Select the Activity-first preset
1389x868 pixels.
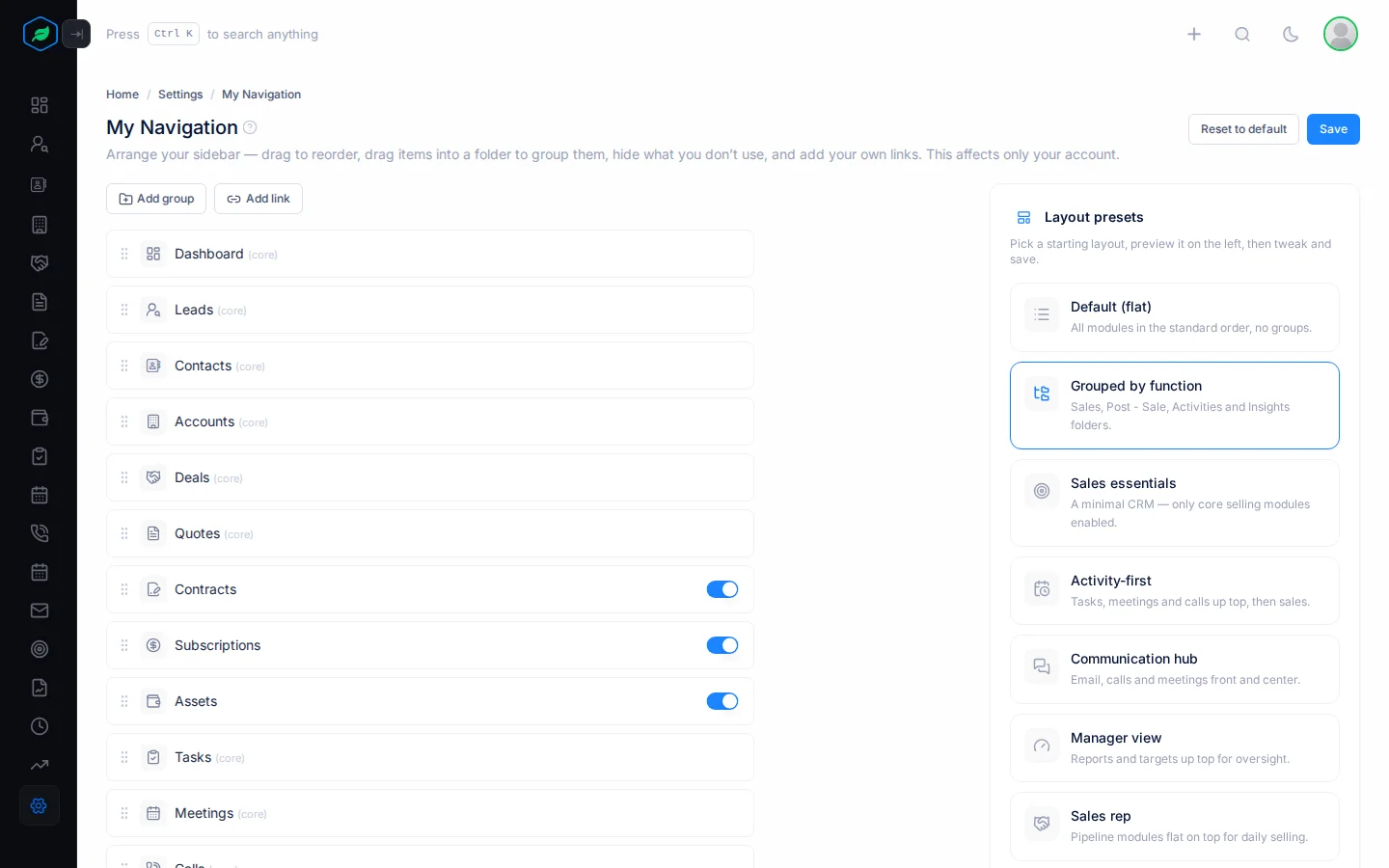click(x=1175, y=590)
